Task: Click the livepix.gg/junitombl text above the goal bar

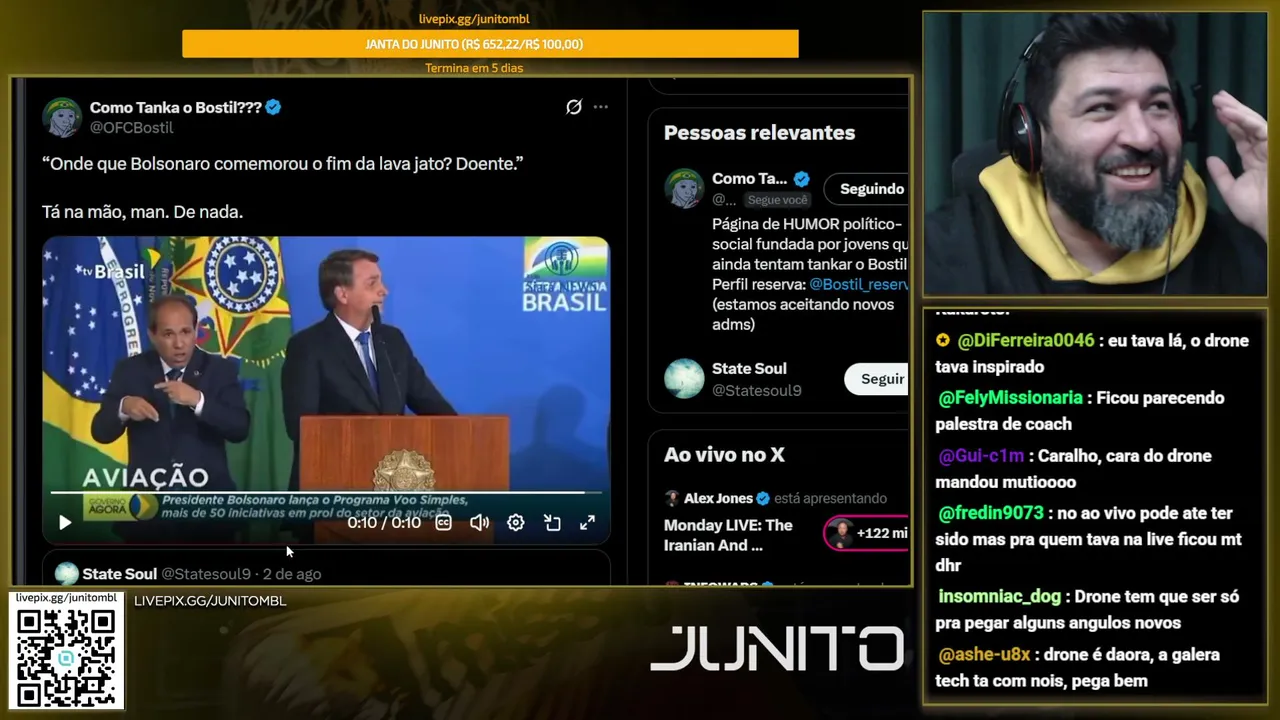Action: (x=474, y=19)
